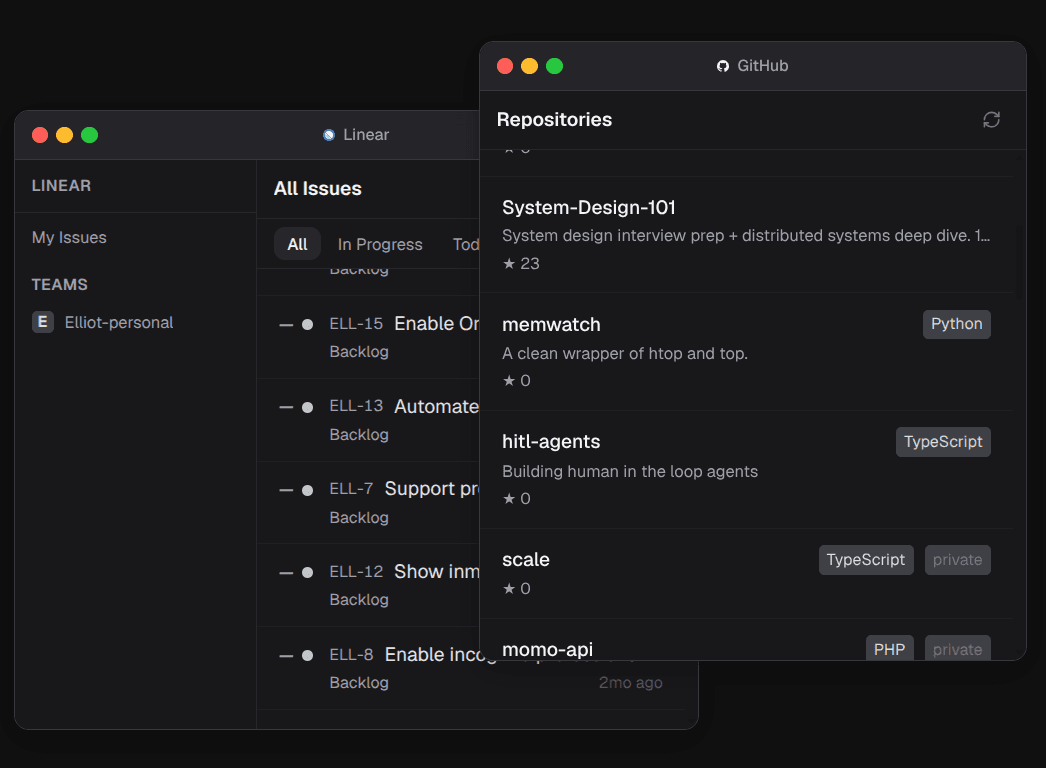Minimize the GitHub window with yellow button
This screenshot has height=768, width=1046.
pyautogui.click(x=530, y=66)
